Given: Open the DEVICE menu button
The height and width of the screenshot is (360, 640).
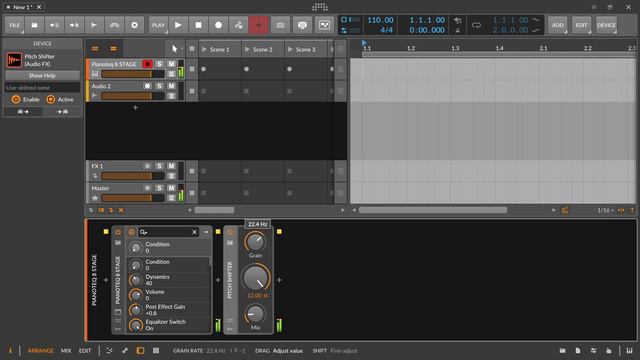Looking at the screenshot, I should [606, 25].
